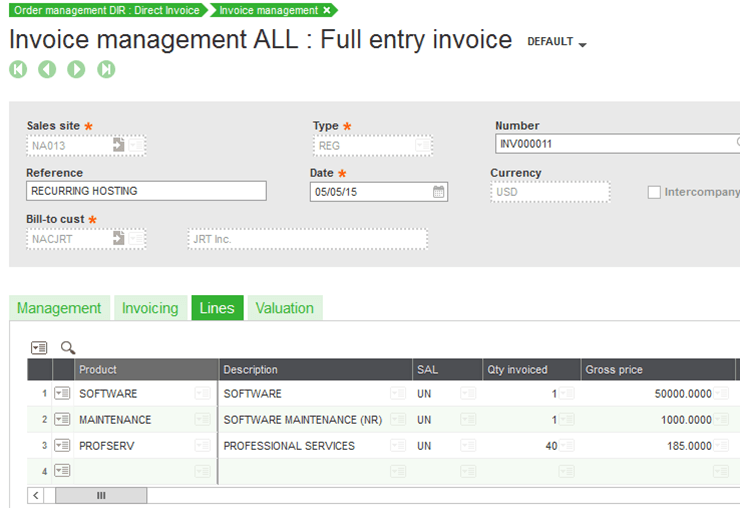Open row actions icon for PROFSERV line
The image size is (741, 508).
(62, 446)
